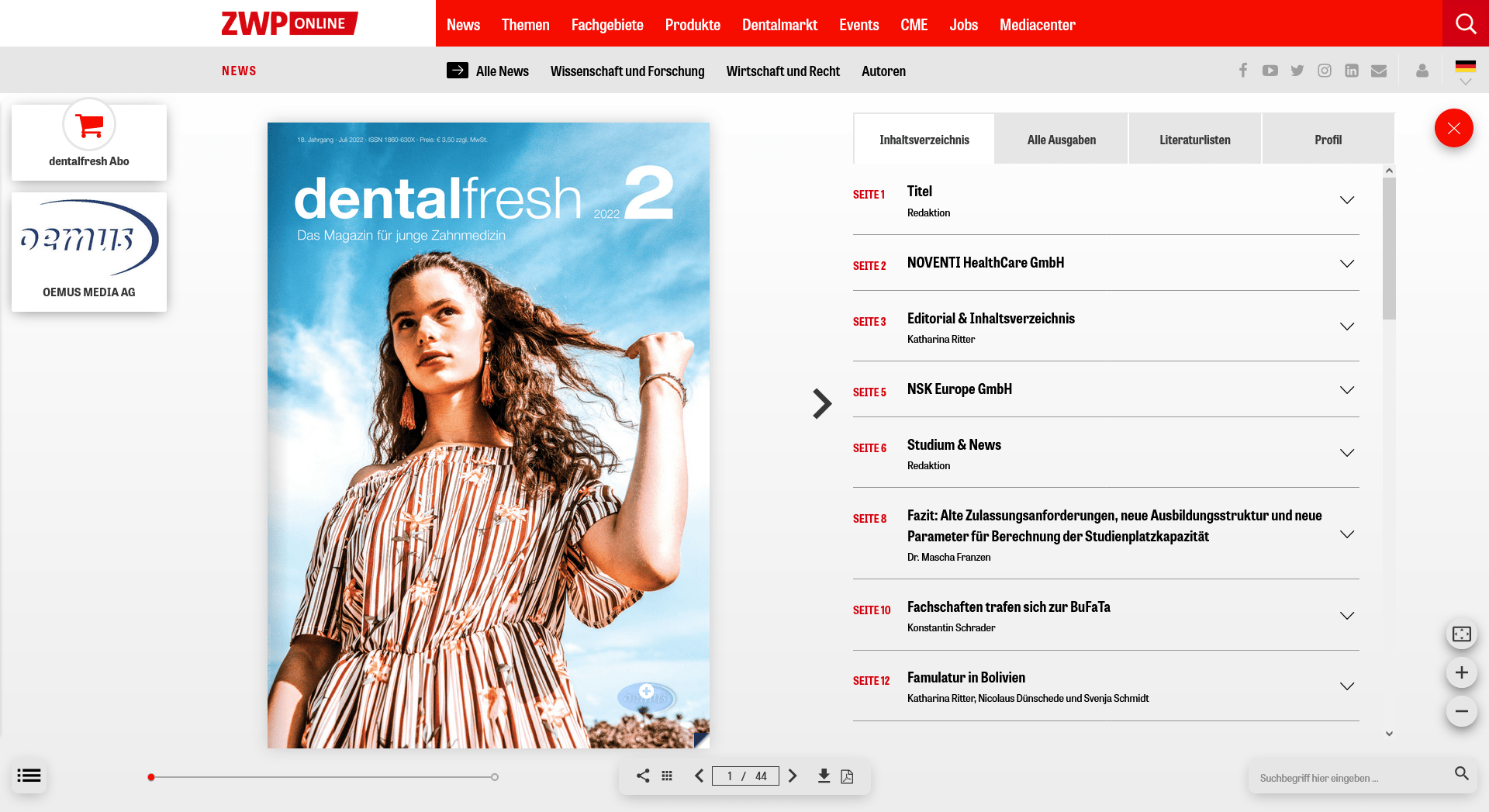Viewport: 1489px width, 812px height.
Task: Click the current page number field
Action: click(730, 776)
